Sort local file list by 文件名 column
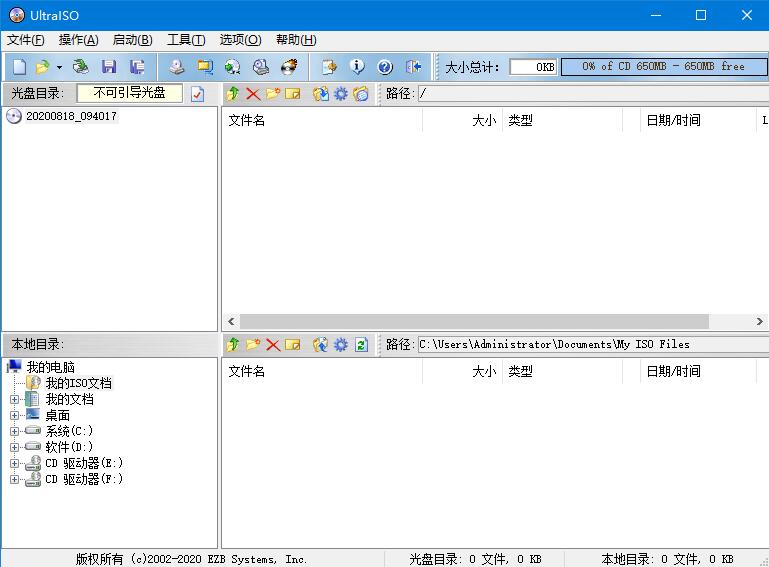769x567 pixels. (322, 371)
